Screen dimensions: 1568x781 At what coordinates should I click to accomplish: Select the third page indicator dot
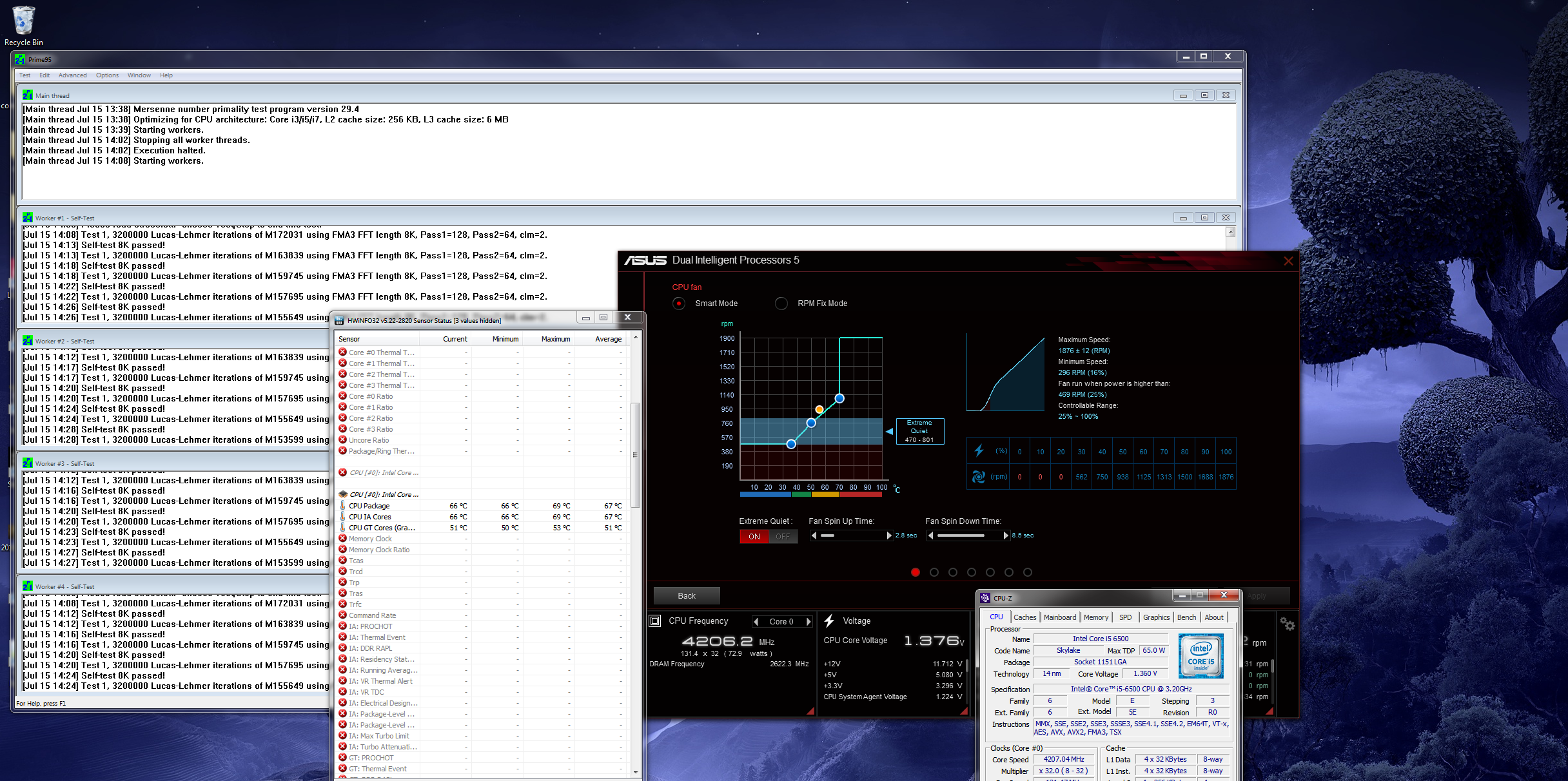coord(953,572)
